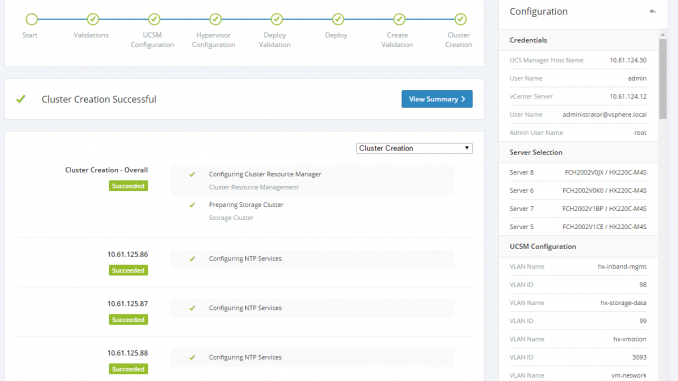Click the Cluster Creation - Overall label
The image size is (678, 381).
106,170
